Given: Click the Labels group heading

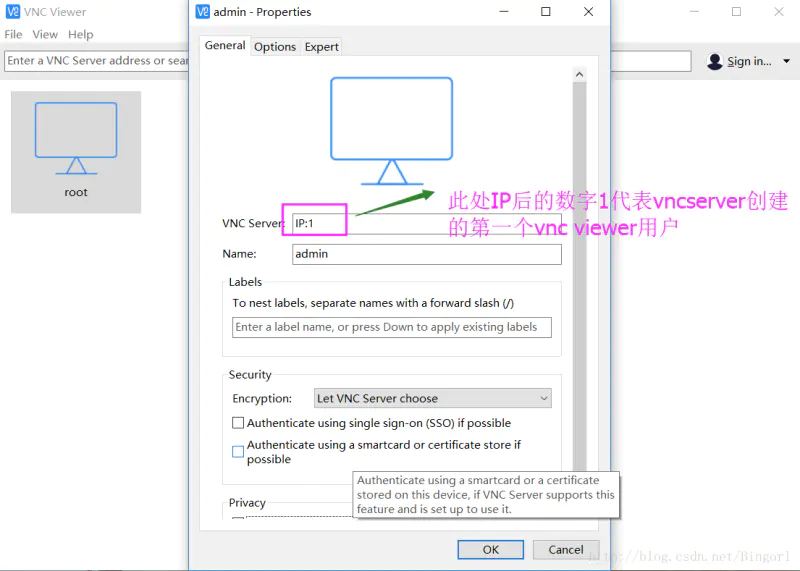Looking at the screenshot, I should pos(245,282).
